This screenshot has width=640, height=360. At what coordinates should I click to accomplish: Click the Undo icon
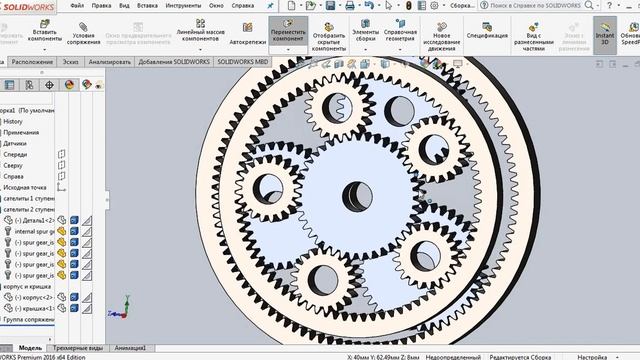369,6
